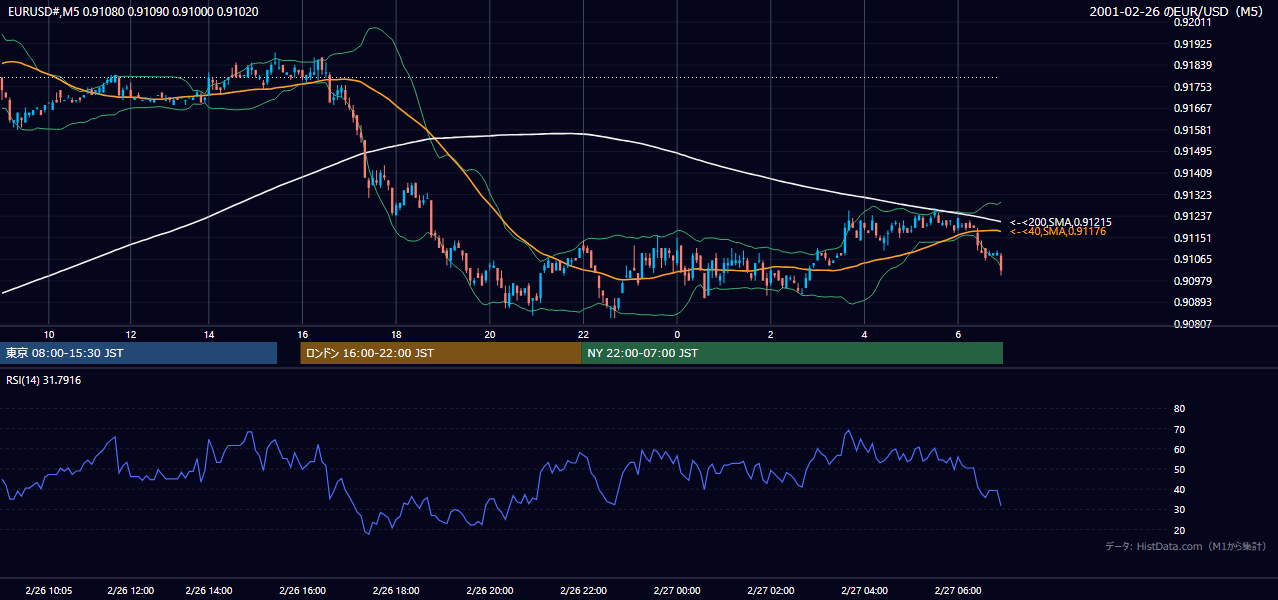Image resolution: width=1278 pixels, height=600 pixels.
Task: Select the 2001-02-26 EUR/USD (M5) chart heading
Action: [1176, 12]
